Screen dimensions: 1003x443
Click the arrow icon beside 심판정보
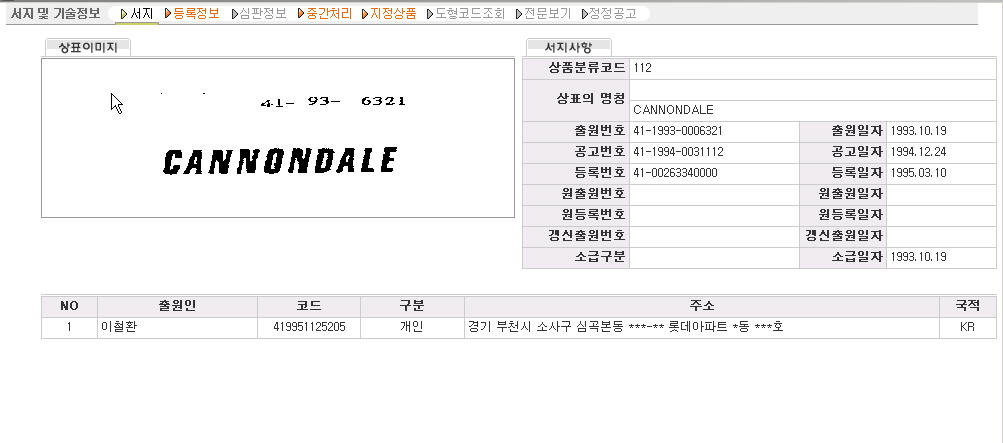coord(235,13)
